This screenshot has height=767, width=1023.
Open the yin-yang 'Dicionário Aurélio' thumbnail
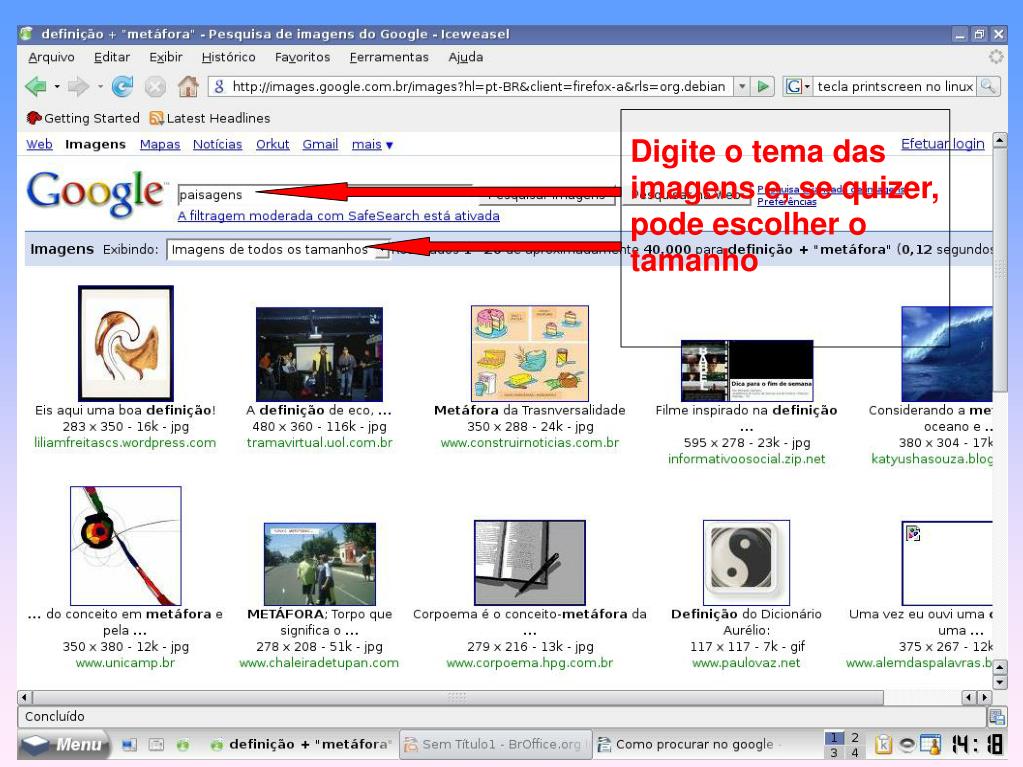coord(746,563)
